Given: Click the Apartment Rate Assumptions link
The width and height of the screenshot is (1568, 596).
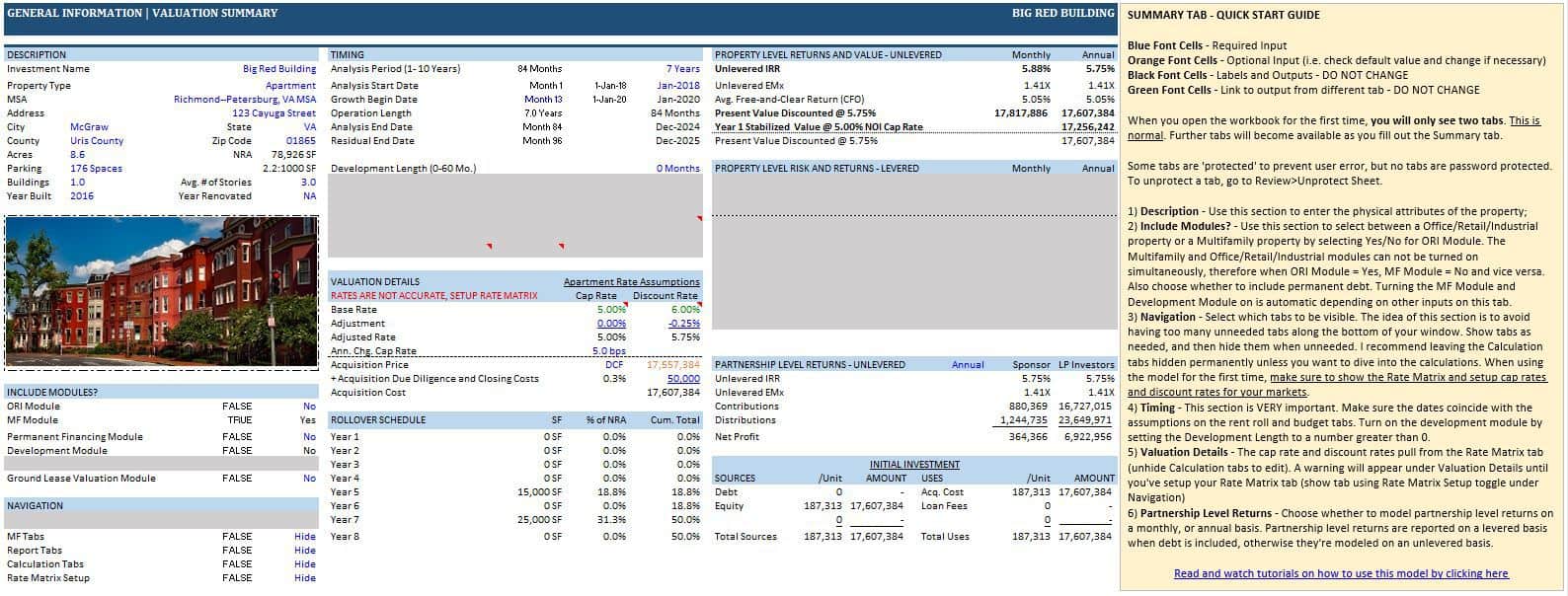Looking at the screenshot, I should [x=631, y=282].
